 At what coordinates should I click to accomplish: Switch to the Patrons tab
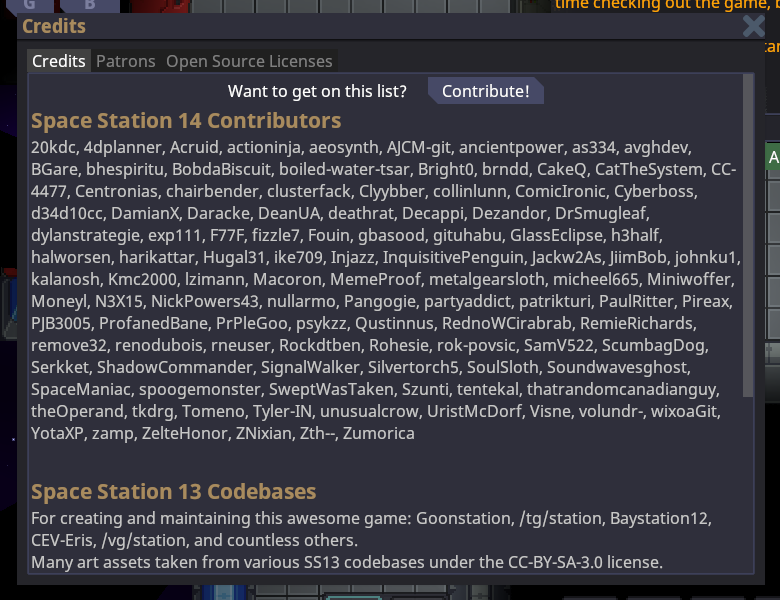tap(126, 61)
